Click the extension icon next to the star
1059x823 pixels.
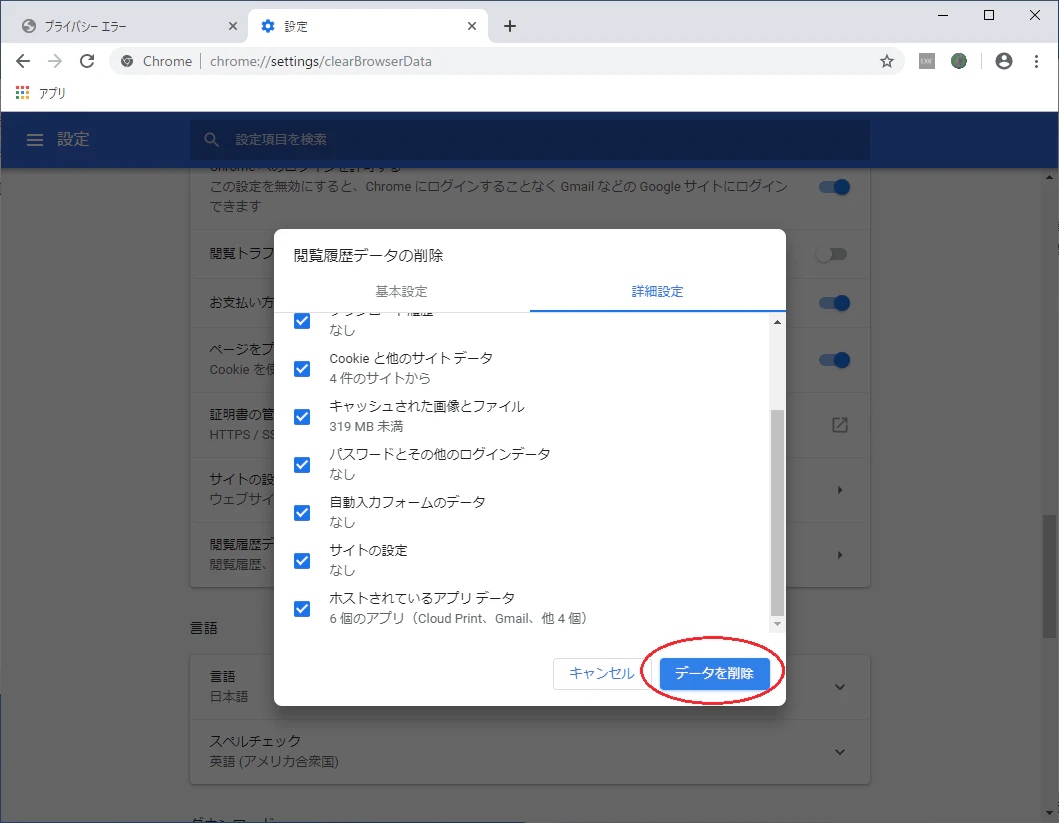click(x=926, y=61)
